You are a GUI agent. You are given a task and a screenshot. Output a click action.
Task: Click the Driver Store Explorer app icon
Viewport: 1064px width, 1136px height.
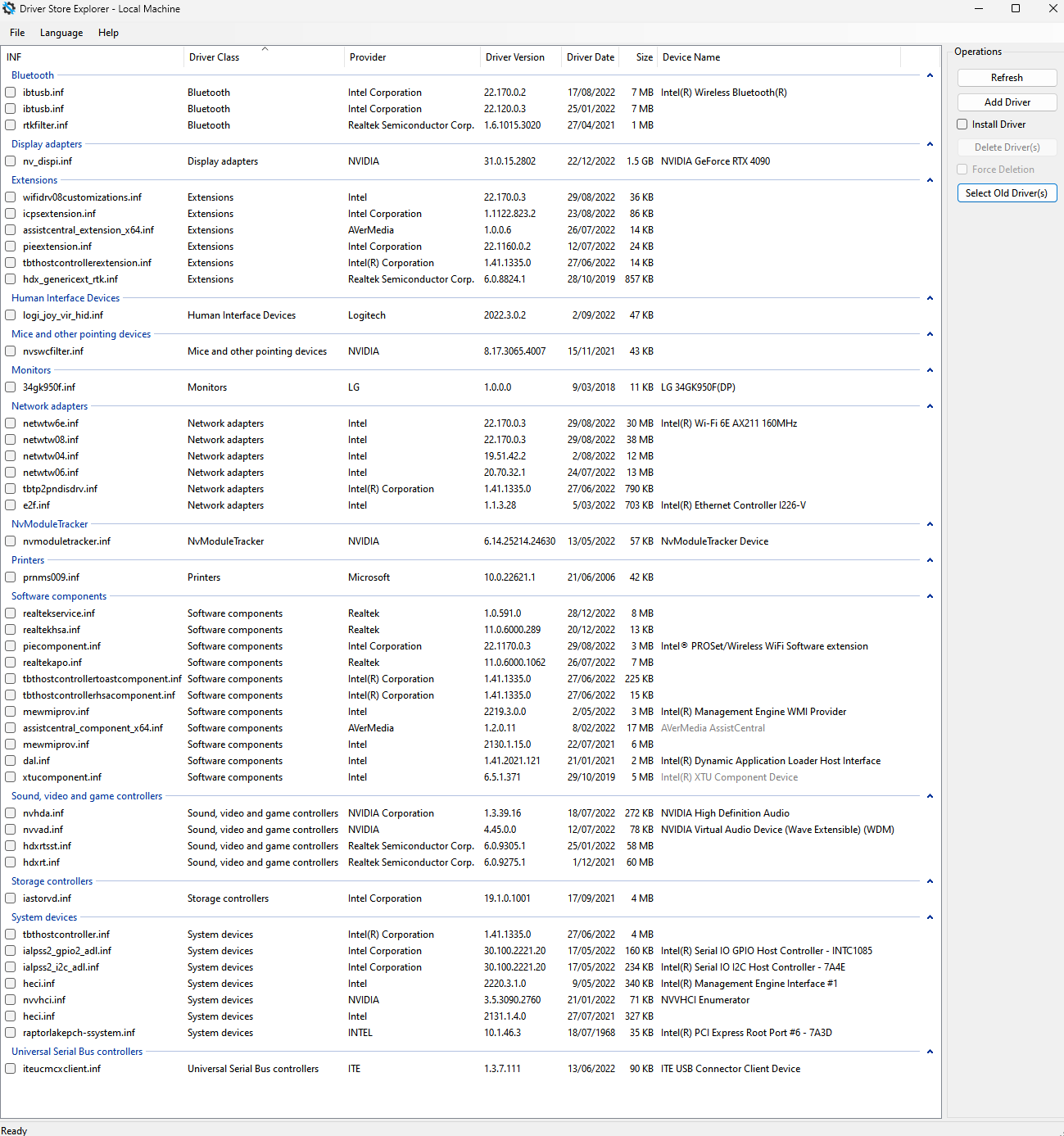click(9, 8)
